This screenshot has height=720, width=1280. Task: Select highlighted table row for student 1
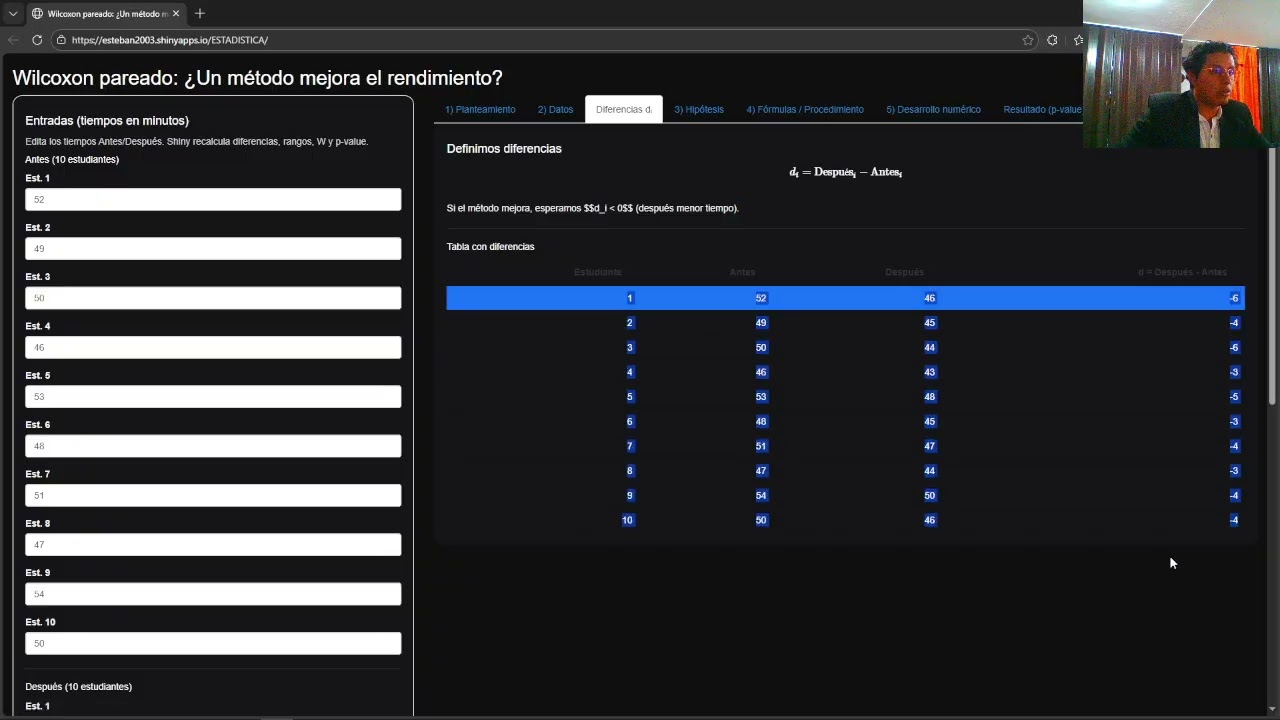(845, 298)
